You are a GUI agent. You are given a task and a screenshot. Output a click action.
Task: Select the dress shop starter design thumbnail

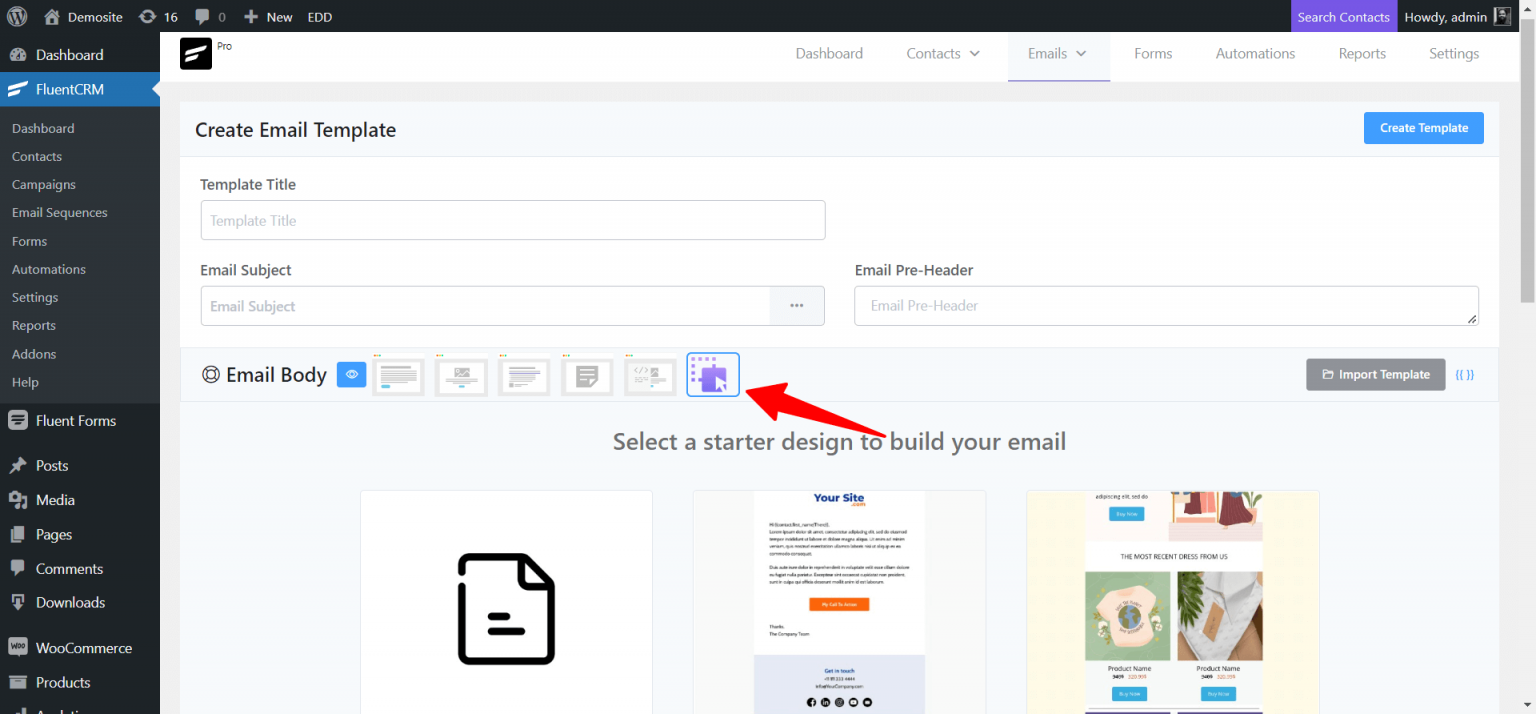[1172, 600]
